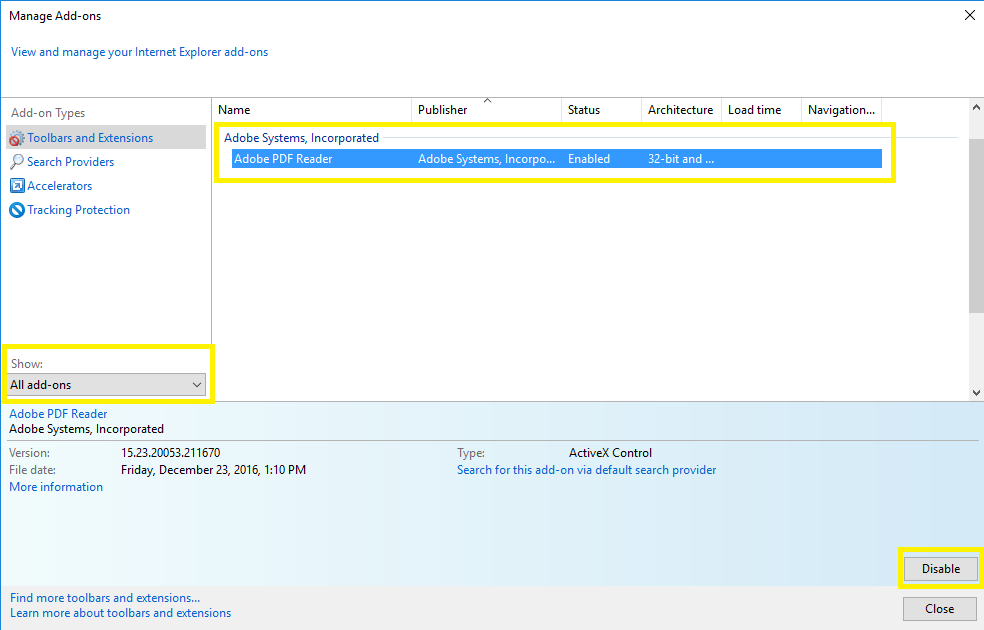Search for this add-on via default provider
984x630 pixels.
coord(586,470)
